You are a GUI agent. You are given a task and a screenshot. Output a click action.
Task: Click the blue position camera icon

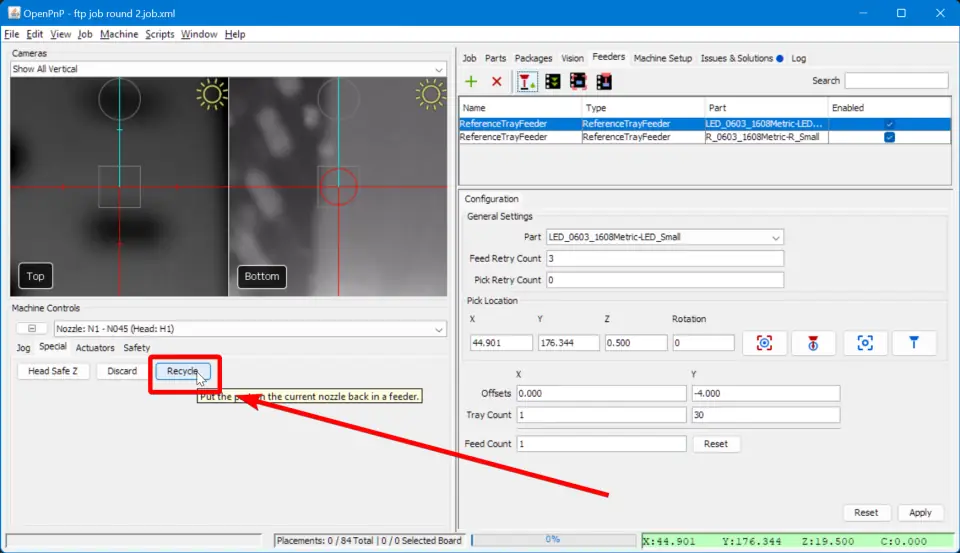865,343
